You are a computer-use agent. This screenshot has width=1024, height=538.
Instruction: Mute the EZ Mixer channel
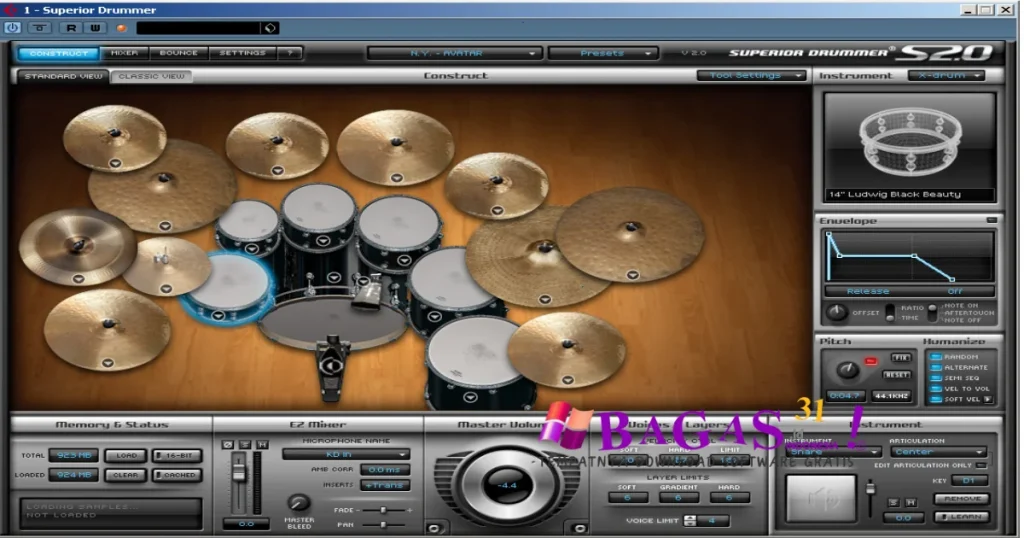pyautogui.click(x=262, y=444)
